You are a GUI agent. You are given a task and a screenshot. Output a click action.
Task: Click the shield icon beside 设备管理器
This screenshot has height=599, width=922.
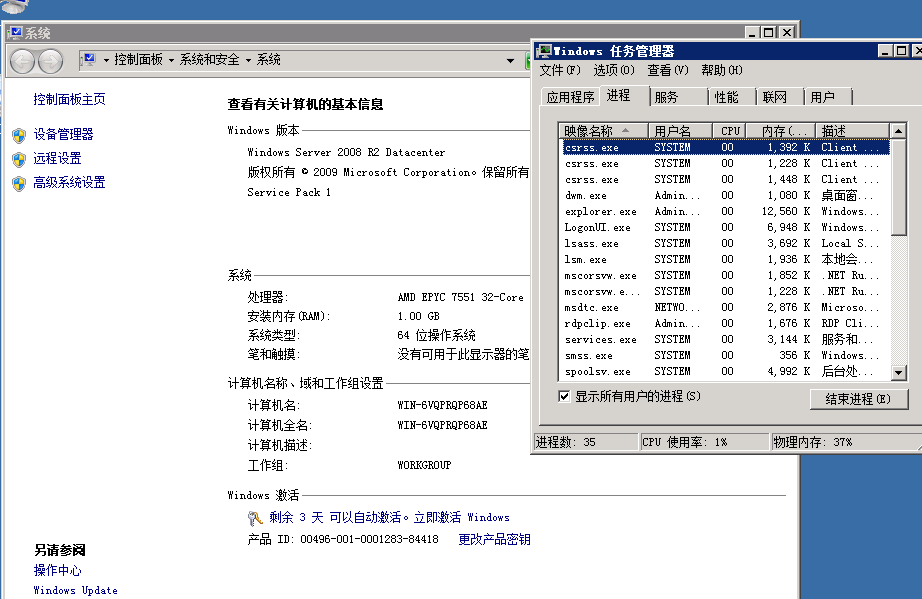[18, 135]
